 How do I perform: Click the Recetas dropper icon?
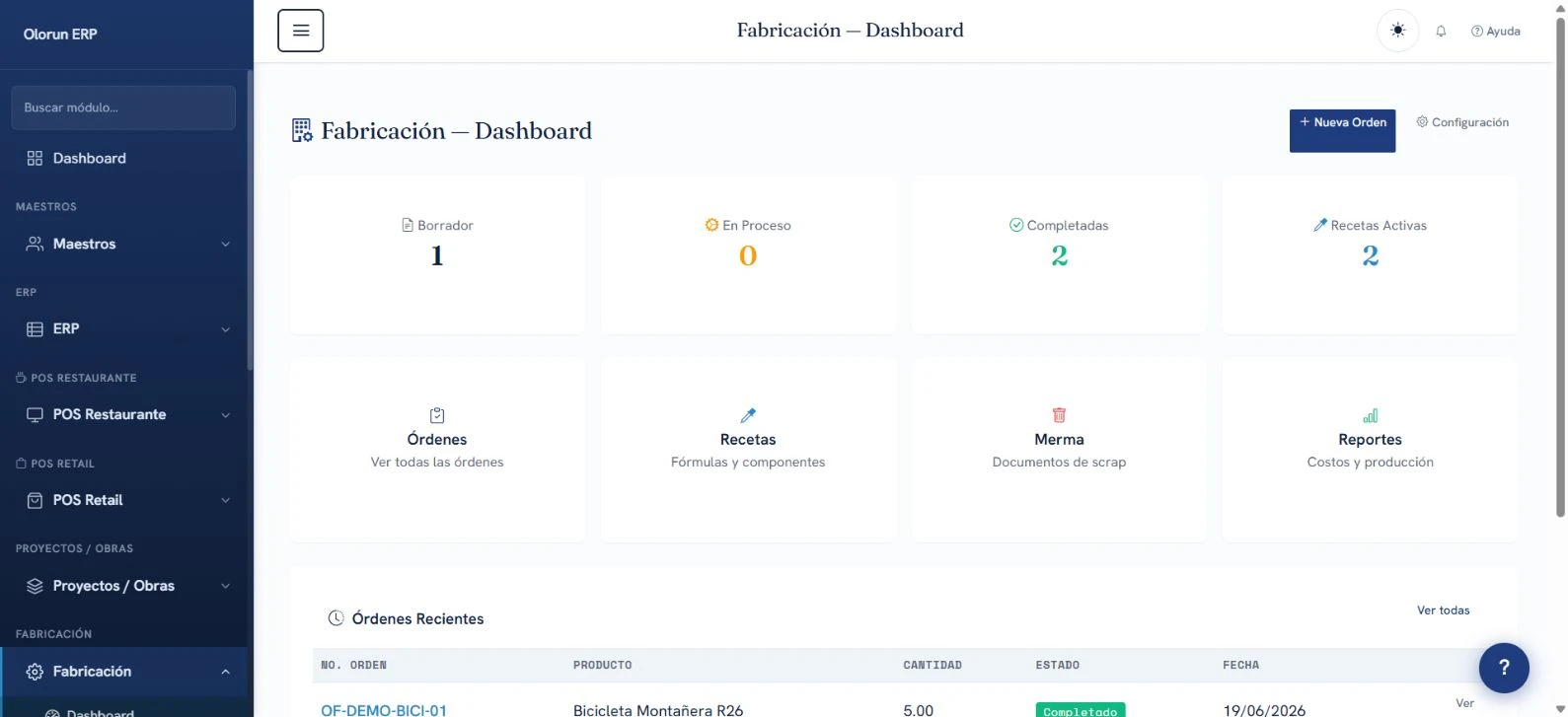pyautogui.click(x=748, y=415)
